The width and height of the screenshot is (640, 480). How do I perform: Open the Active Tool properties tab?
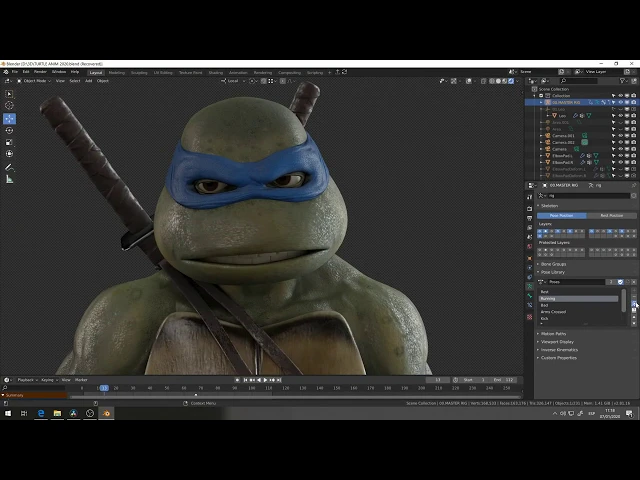point(529,197)
